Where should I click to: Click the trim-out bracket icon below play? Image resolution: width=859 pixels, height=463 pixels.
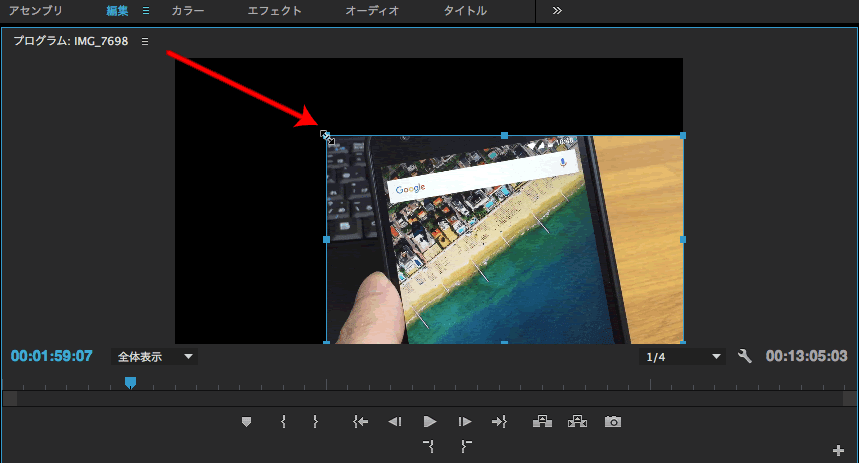pyautogui.click(x=466, y=446)
